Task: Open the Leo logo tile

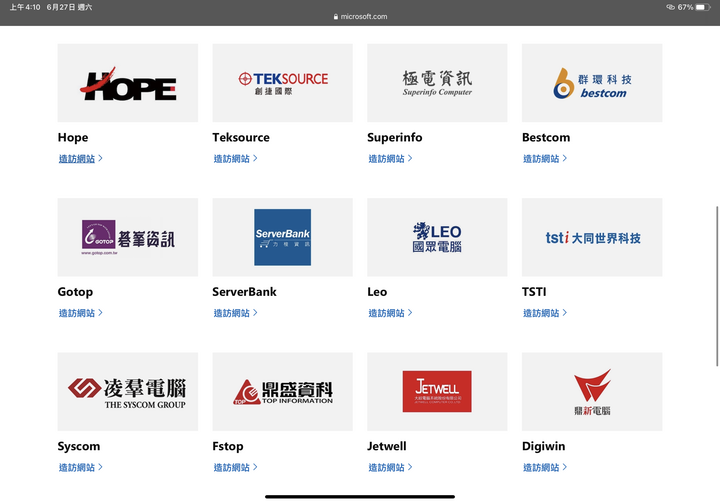Action: pyautogui.click(x=437, y=237)
